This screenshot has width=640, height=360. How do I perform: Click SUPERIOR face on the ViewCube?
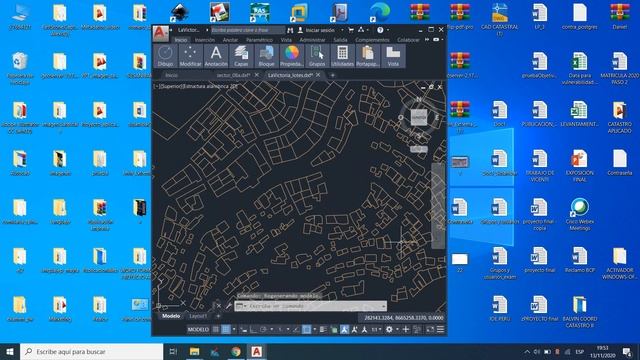(419, 117)
